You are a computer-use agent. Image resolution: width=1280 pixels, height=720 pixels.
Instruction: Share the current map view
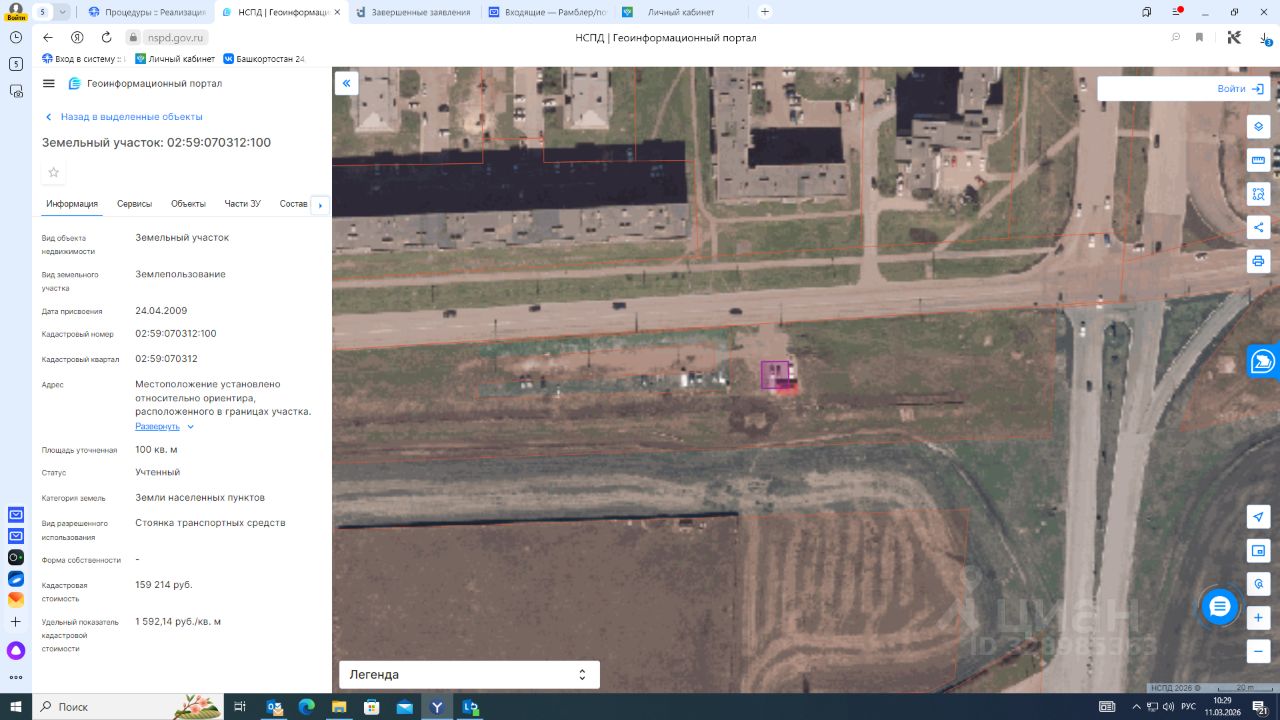1258,227
